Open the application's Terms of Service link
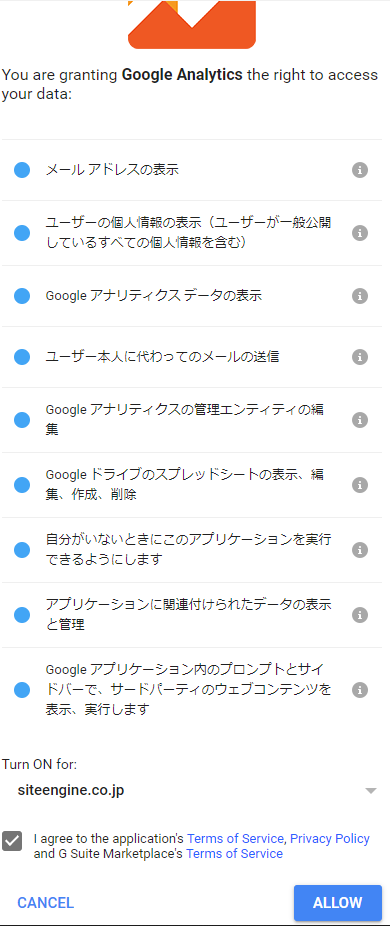Screen dimensions: 390x926 coord(235,839)
